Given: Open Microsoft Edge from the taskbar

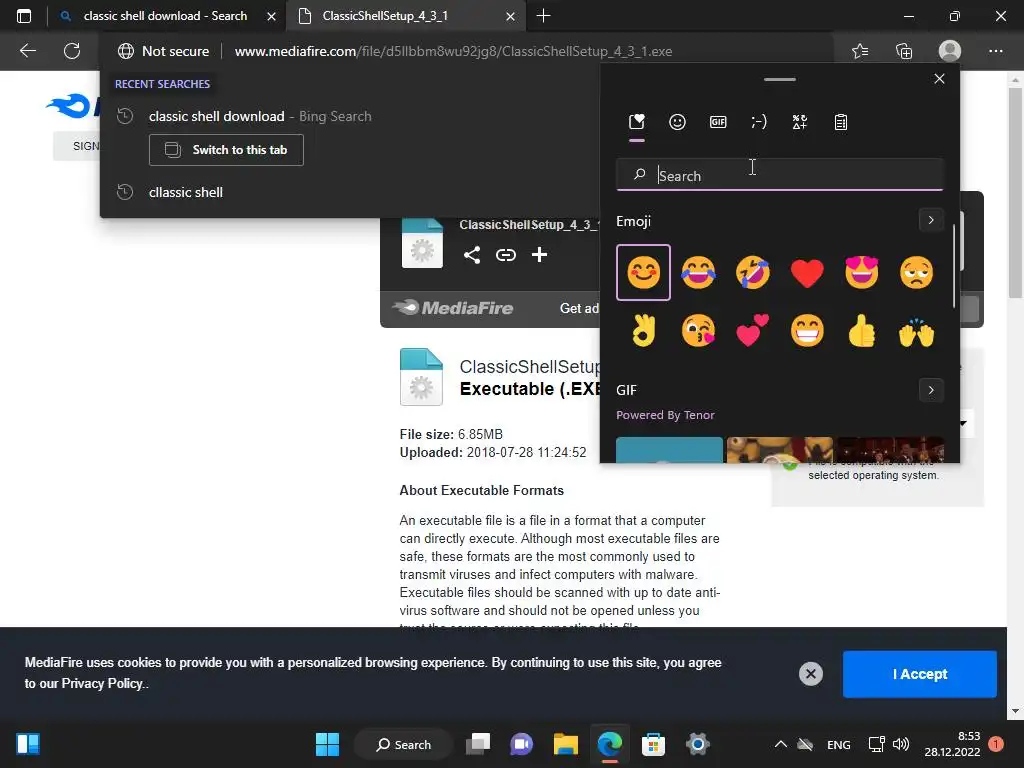Looking at the screenshot, I should [610, 744].
